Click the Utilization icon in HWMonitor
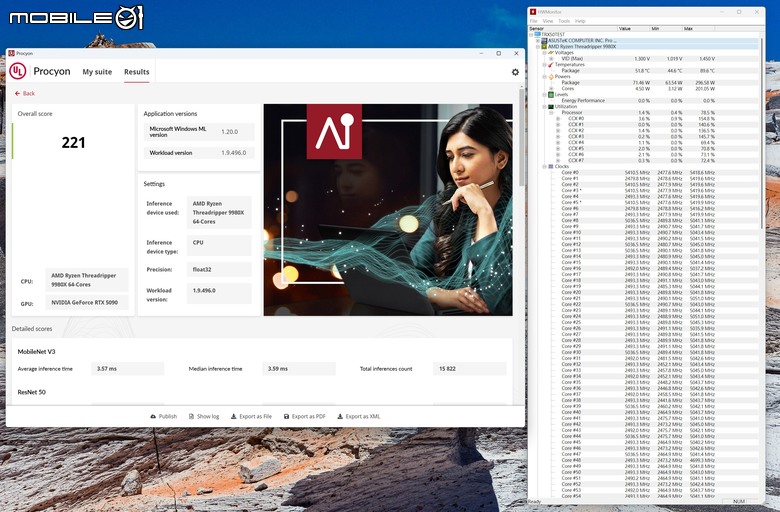780x512 pixels. [x=551, y=106]
